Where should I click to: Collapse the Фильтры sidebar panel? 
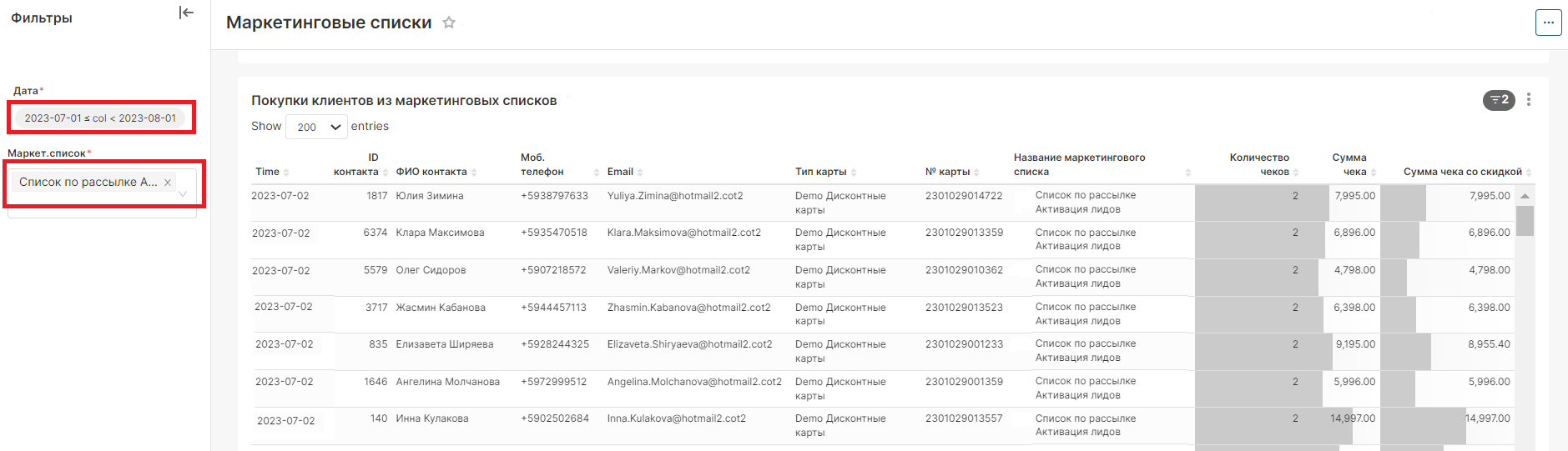click(x=186, y=13)
